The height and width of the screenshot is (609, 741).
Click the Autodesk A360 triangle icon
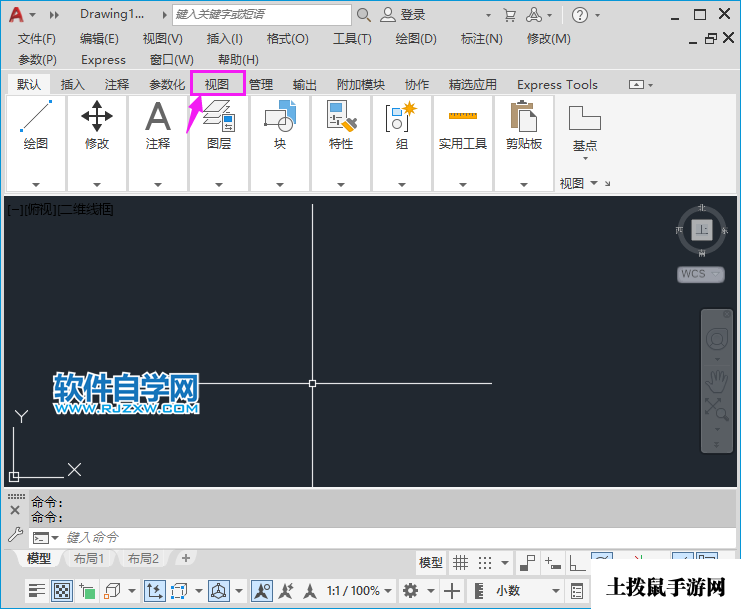click(534, 15)
